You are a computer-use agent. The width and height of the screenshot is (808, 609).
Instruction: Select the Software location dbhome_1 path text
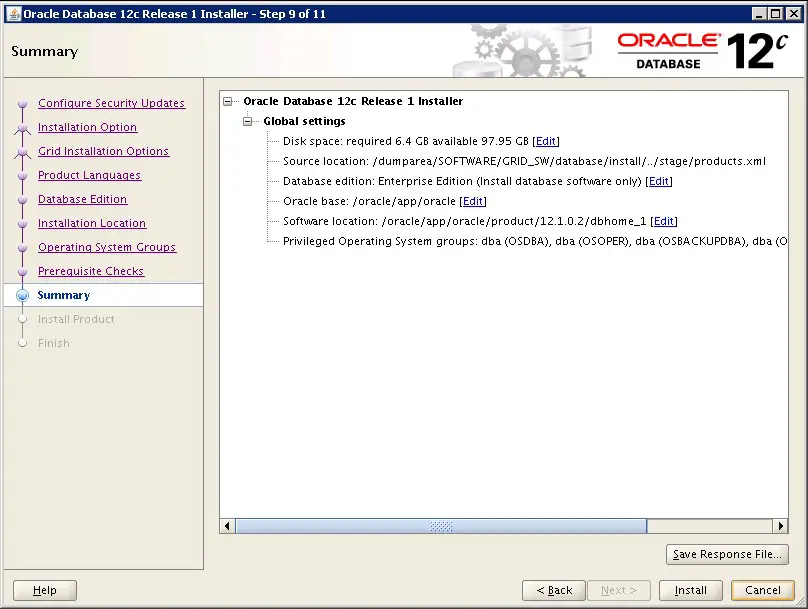[x=464, y=222]
